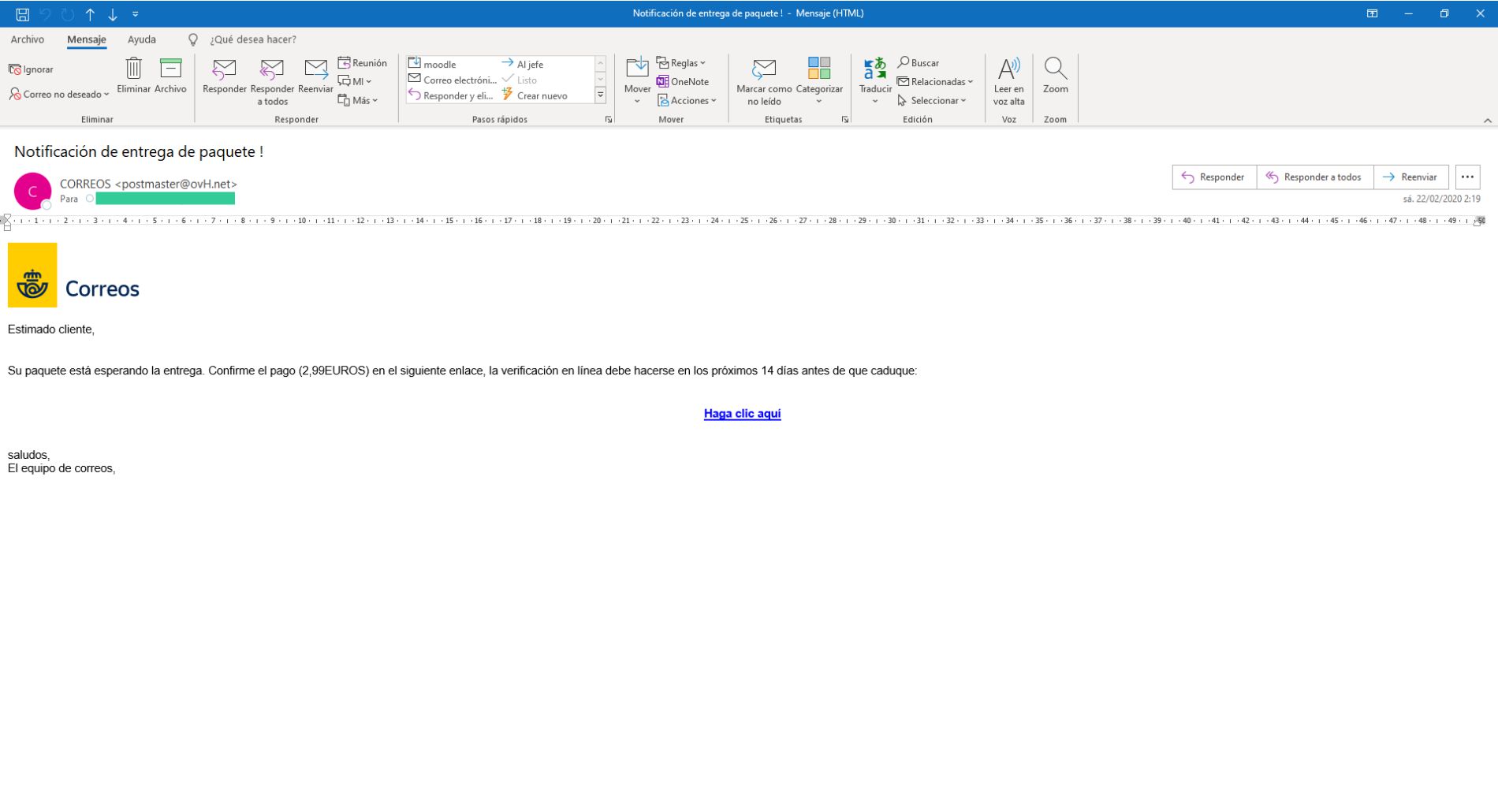Click the save icon in title bar
Screen dimensions: 1498x812
(x=22, y=14)
